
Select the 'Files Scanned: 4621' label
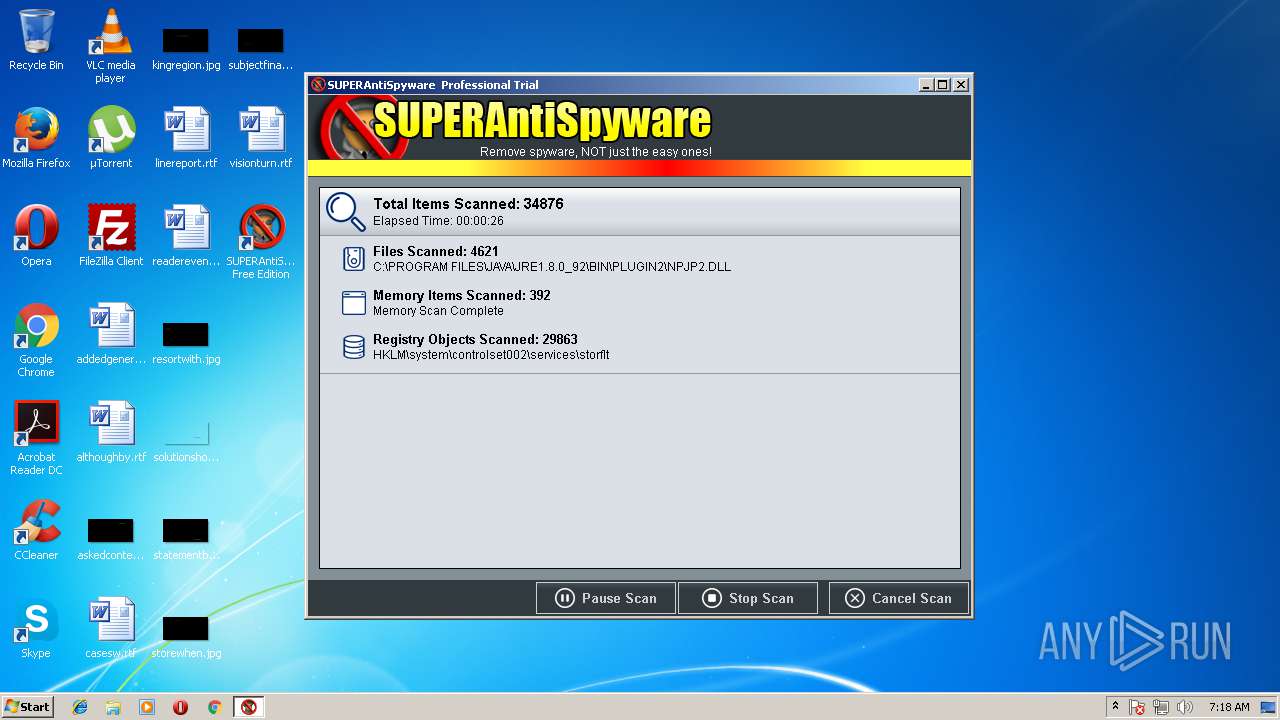tap(435, 251)
